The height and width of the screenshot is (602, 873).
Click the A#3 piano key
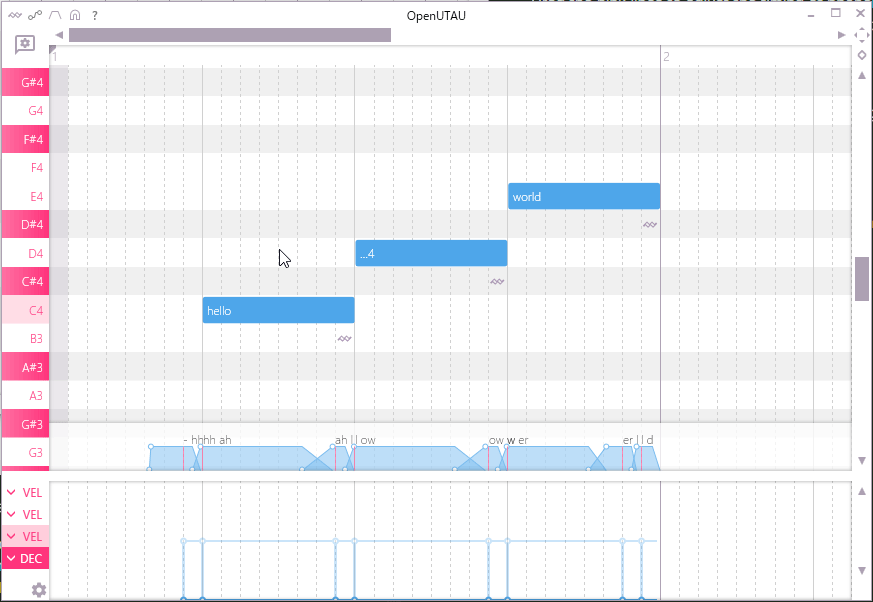pyautogui.click(x=25, y=367)
